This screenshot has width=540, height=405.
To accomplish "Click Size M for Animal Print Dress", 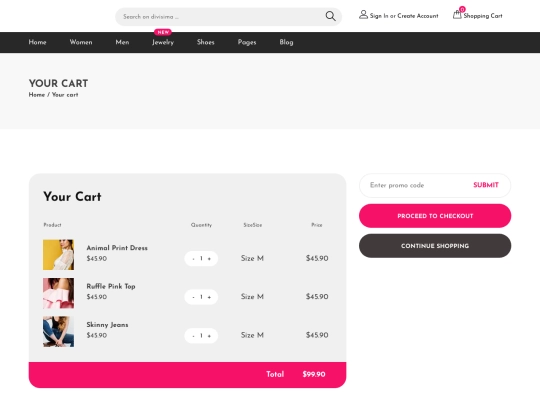I will pyautogui.click(x=252, y=258).
